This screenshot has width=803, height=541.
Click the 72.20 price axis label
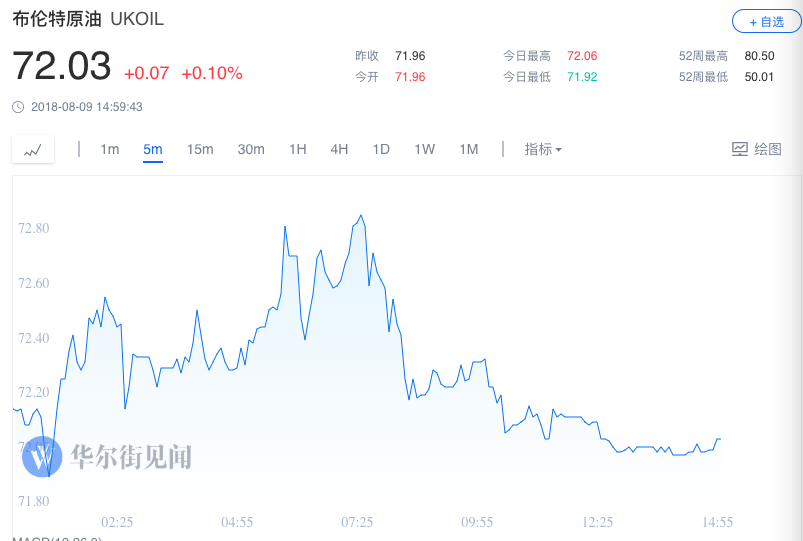coord(34,392)
